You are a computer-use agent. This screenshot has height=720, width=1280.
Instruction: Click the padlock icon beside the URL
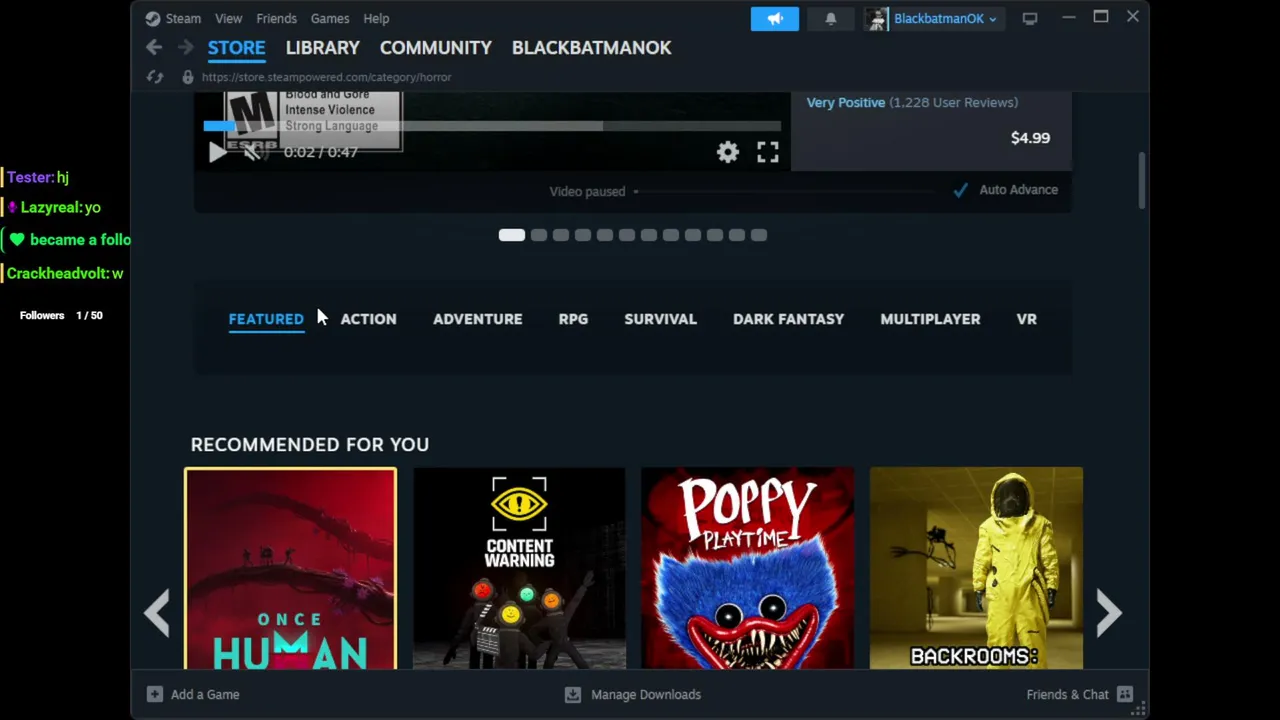187,77
